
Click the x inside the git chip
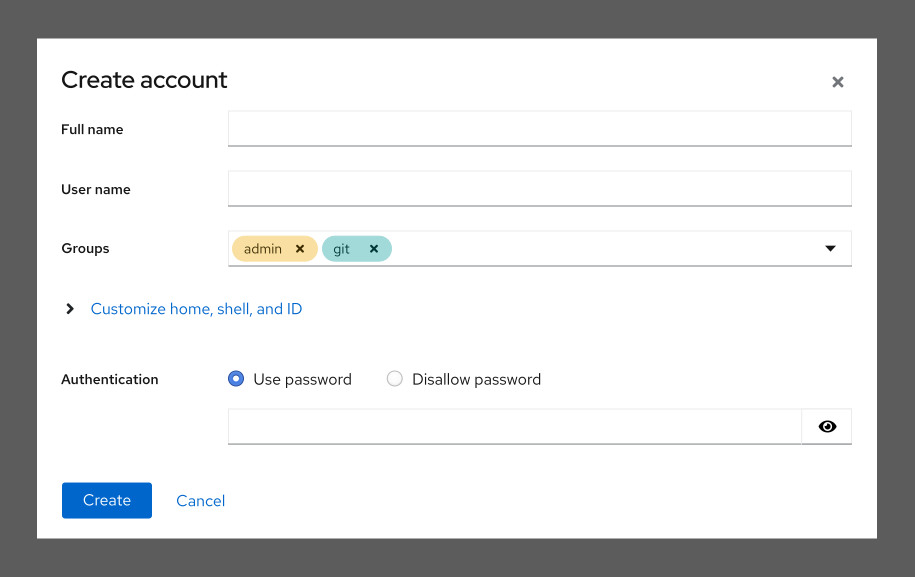pos(373,248)
